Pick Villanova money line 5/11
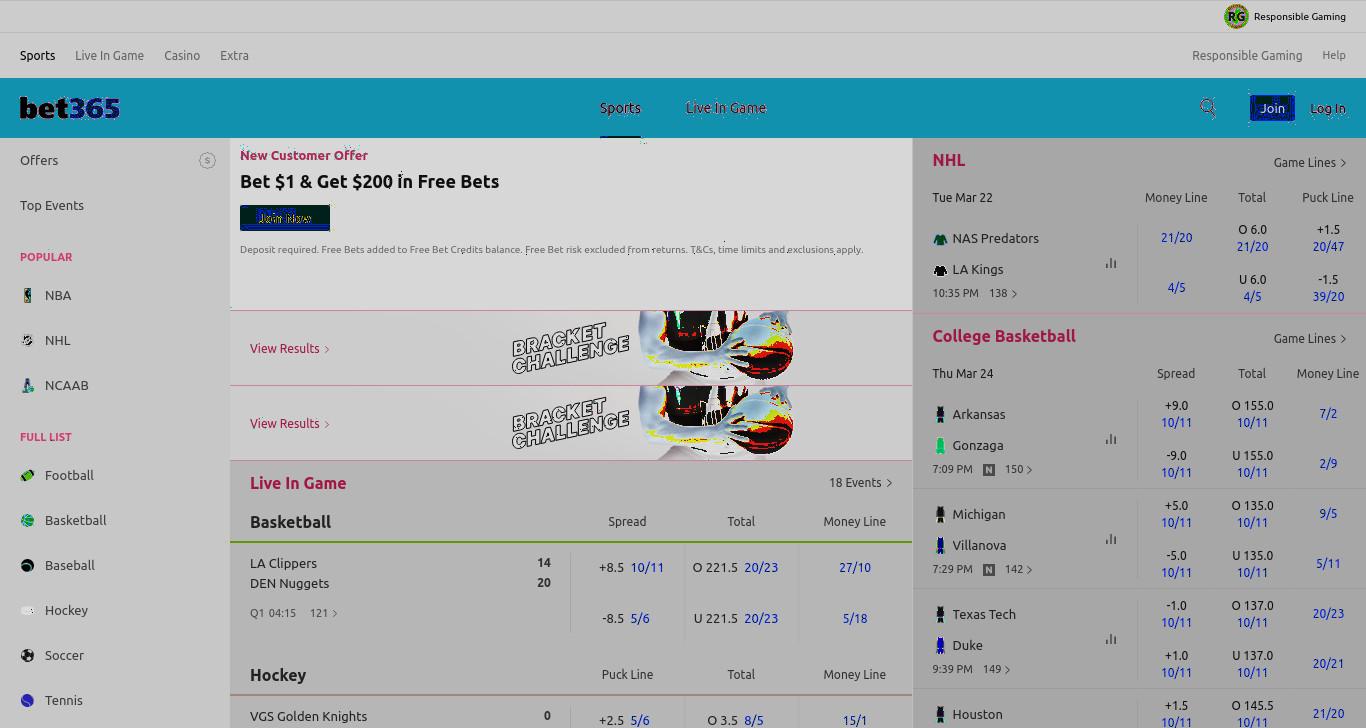This screenshot has height=728, width=1366. [x=1328, y=563]
